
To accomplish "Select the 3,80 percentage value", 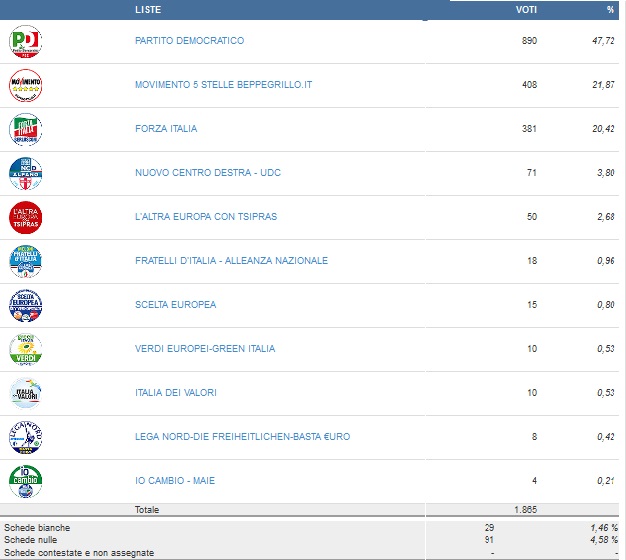I will (x=606, y=172).
